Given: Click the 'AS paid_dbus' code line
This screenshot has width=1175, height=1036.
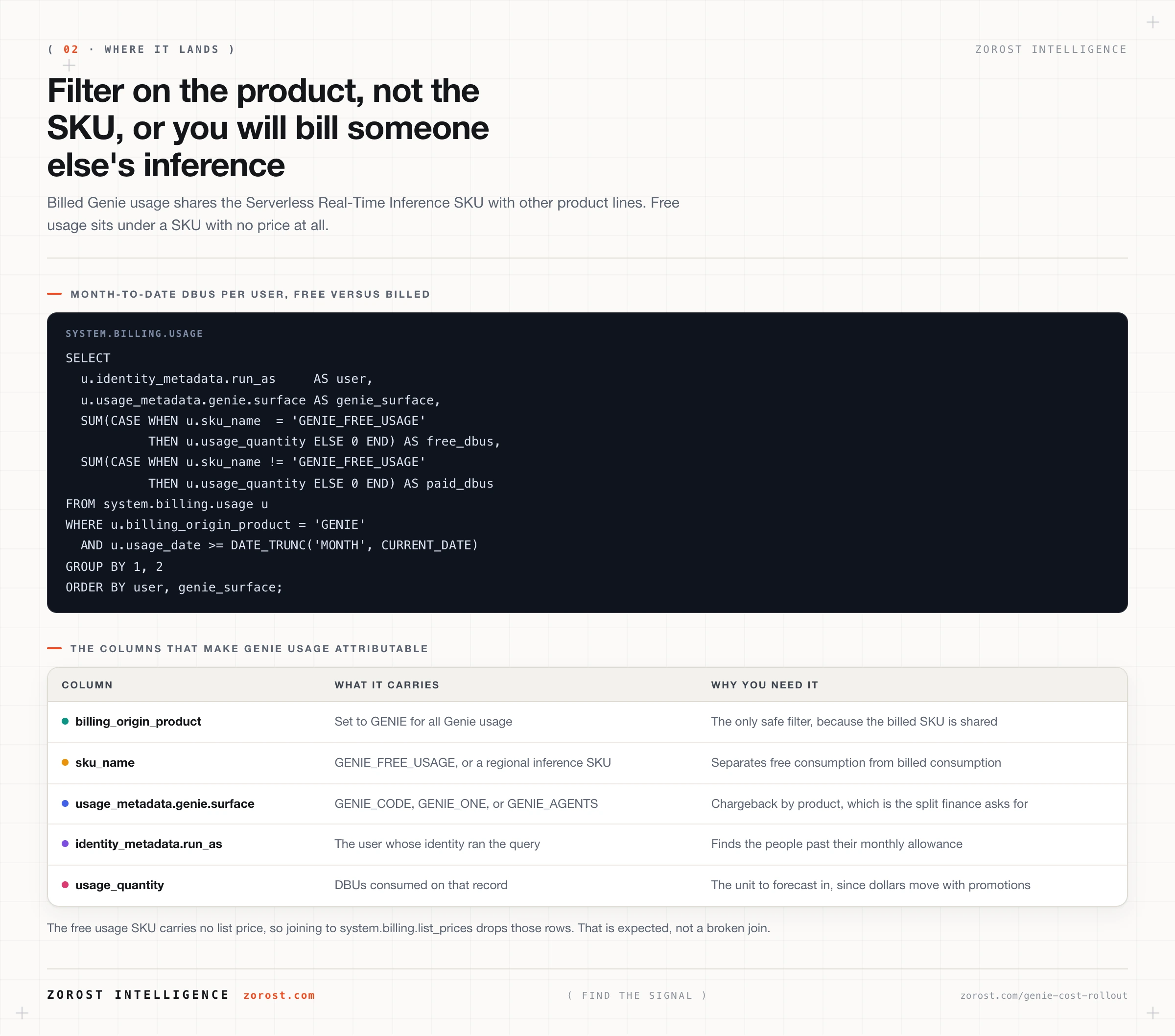Looking at the screenshot, I should click(x=321, y=484).
